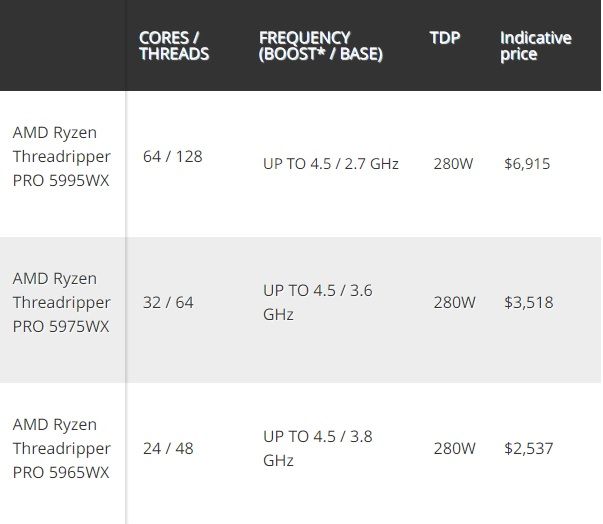Click the TDP column header

(x=445, y=38)
